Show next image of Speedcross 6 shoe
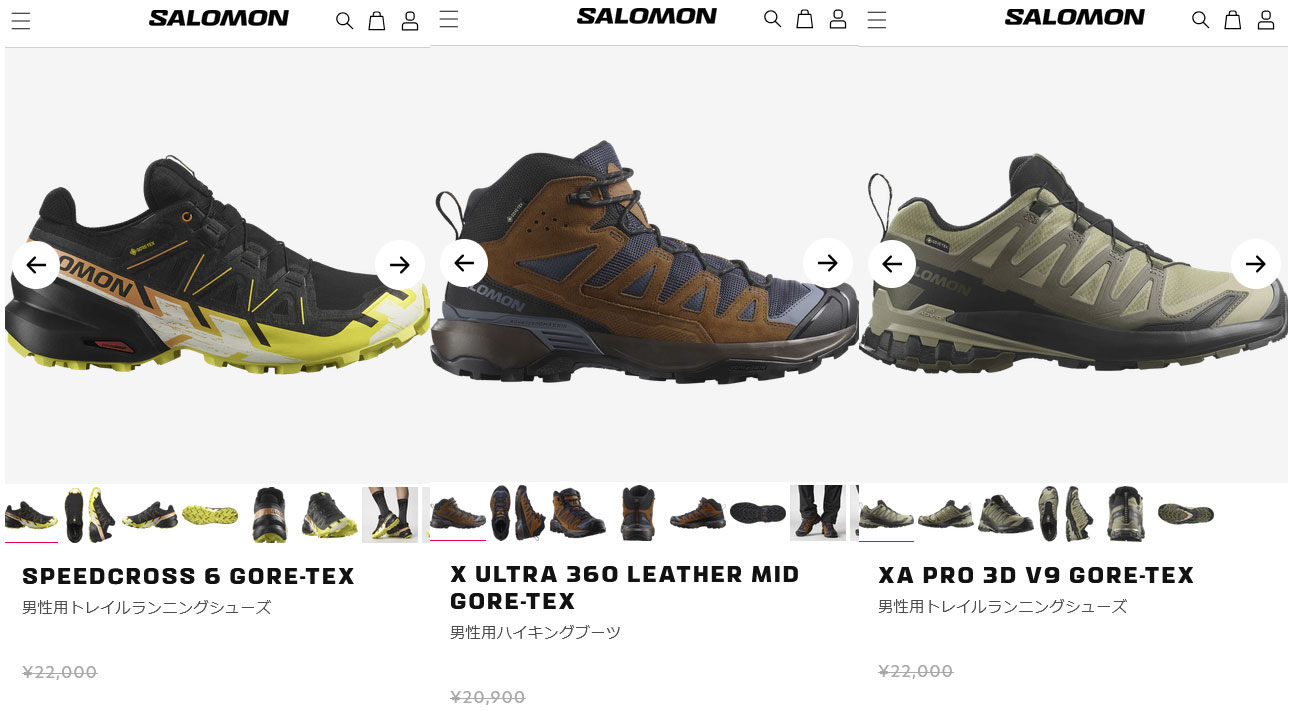Viewport: 1290px width, 711px height. pos(400,264)
